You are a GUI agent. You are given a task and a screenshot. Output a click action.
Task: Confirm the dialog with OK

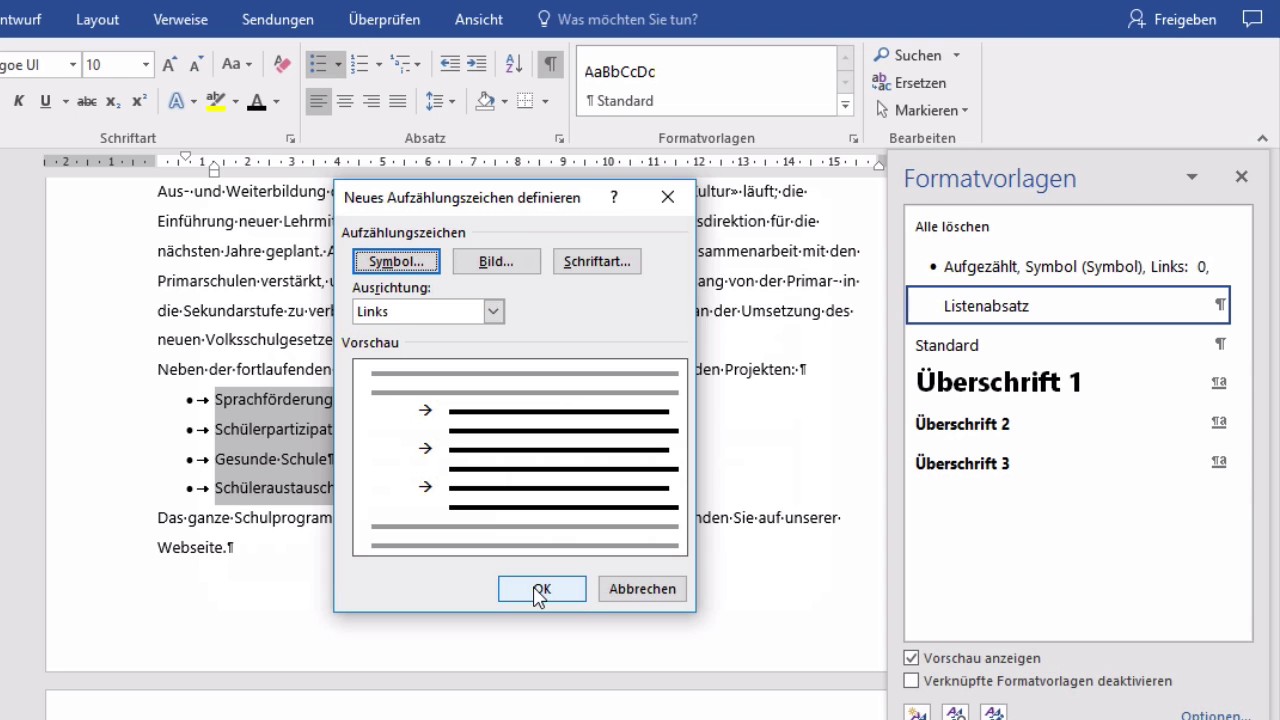[x=542, y=589]
